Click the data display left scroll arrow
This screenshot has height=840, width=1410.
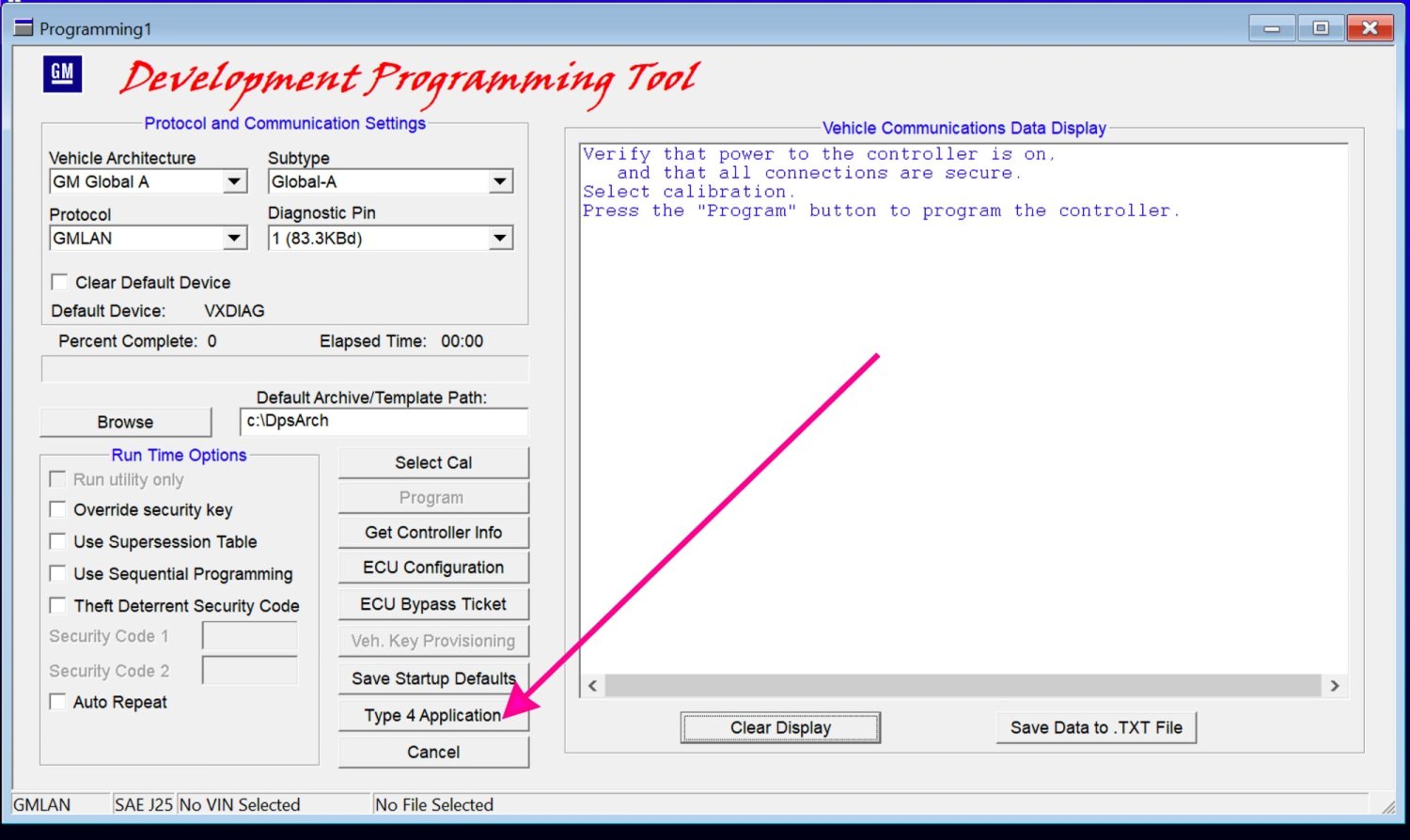click(x=592, y=686)
